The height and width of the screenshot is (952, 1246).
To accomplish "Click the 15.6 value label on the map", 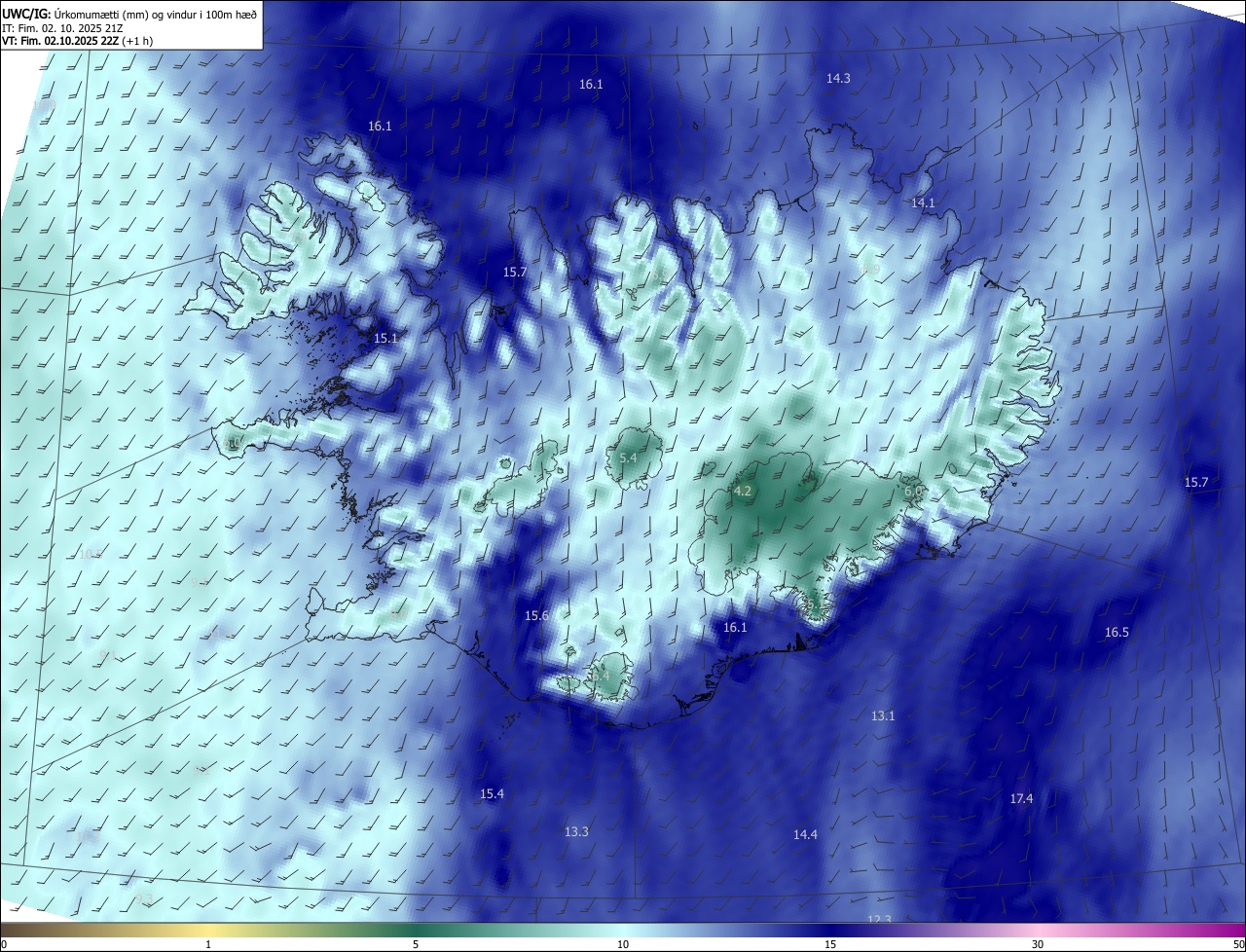I will coord(536,615).
